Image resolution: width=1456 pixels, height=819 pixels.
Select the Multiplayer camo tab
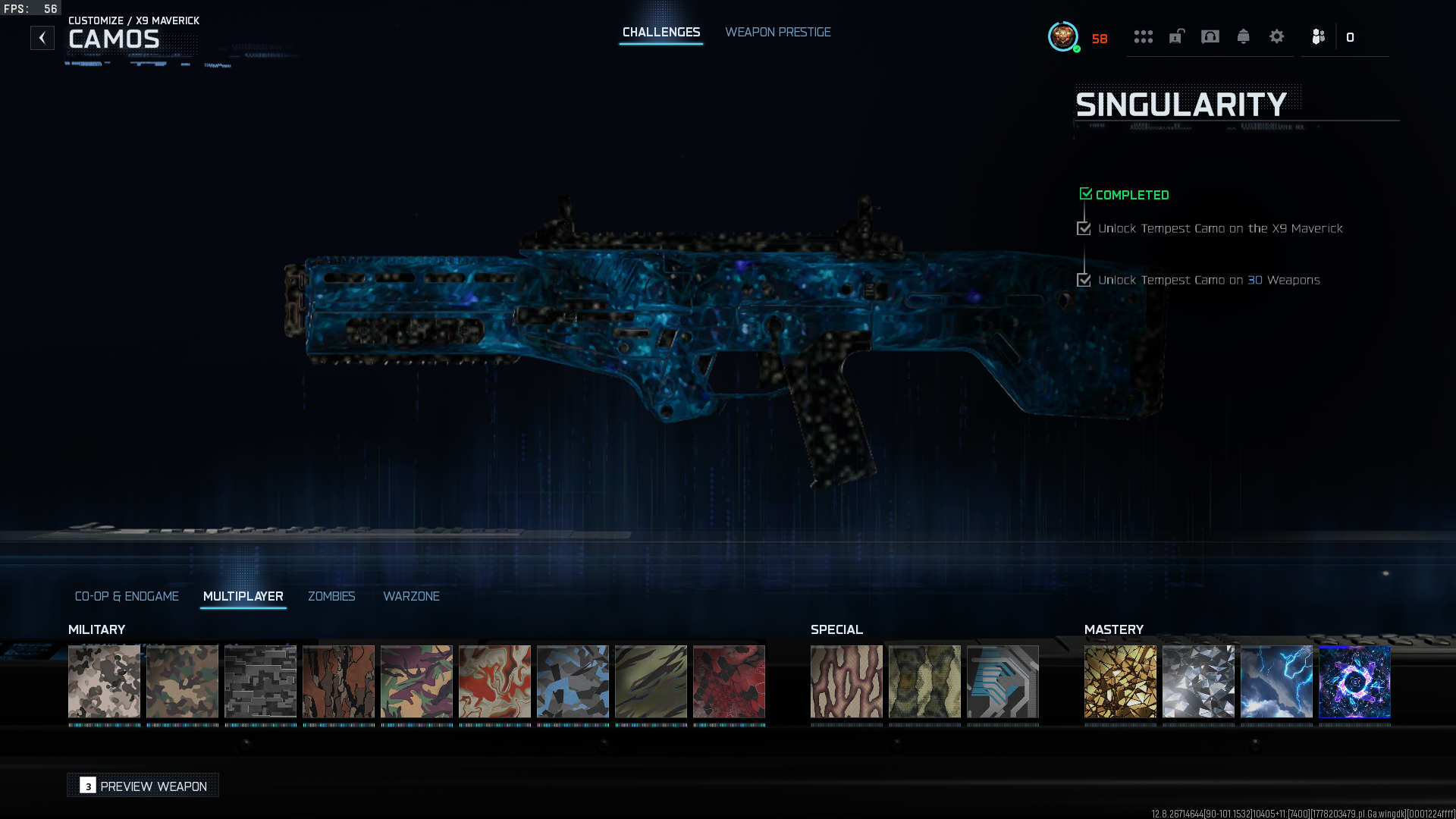[x=243, y=597]
